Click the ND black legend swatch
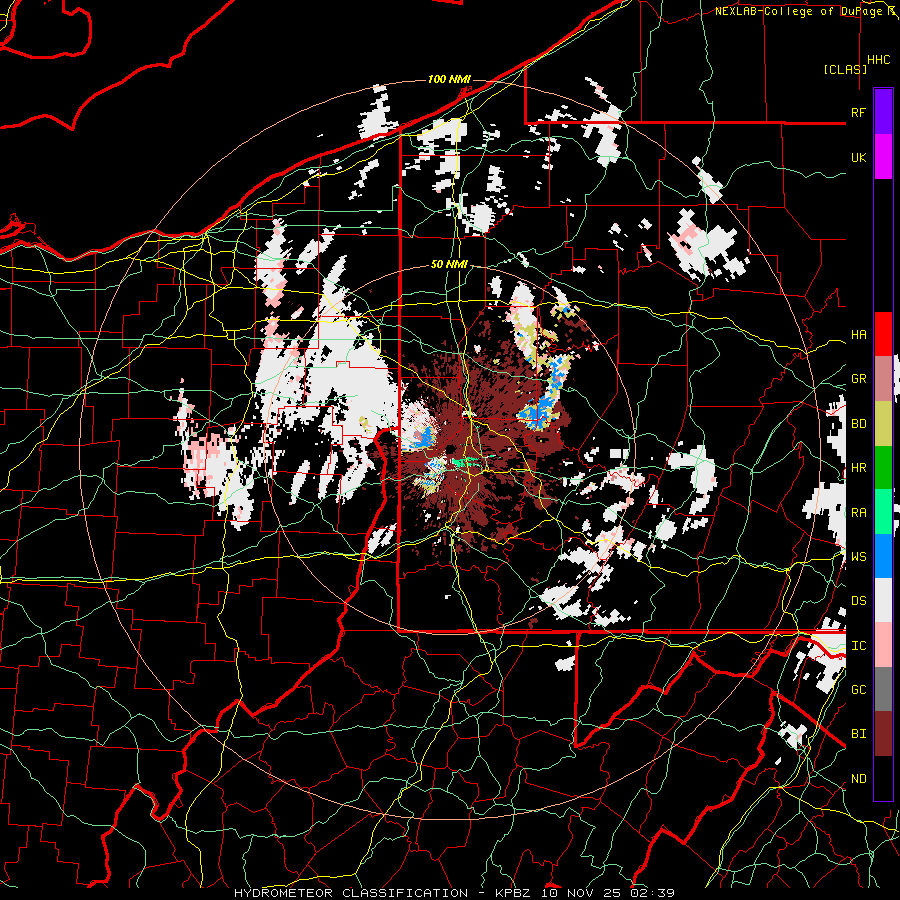Screen dimensions: 900x900 click(883, 778)
